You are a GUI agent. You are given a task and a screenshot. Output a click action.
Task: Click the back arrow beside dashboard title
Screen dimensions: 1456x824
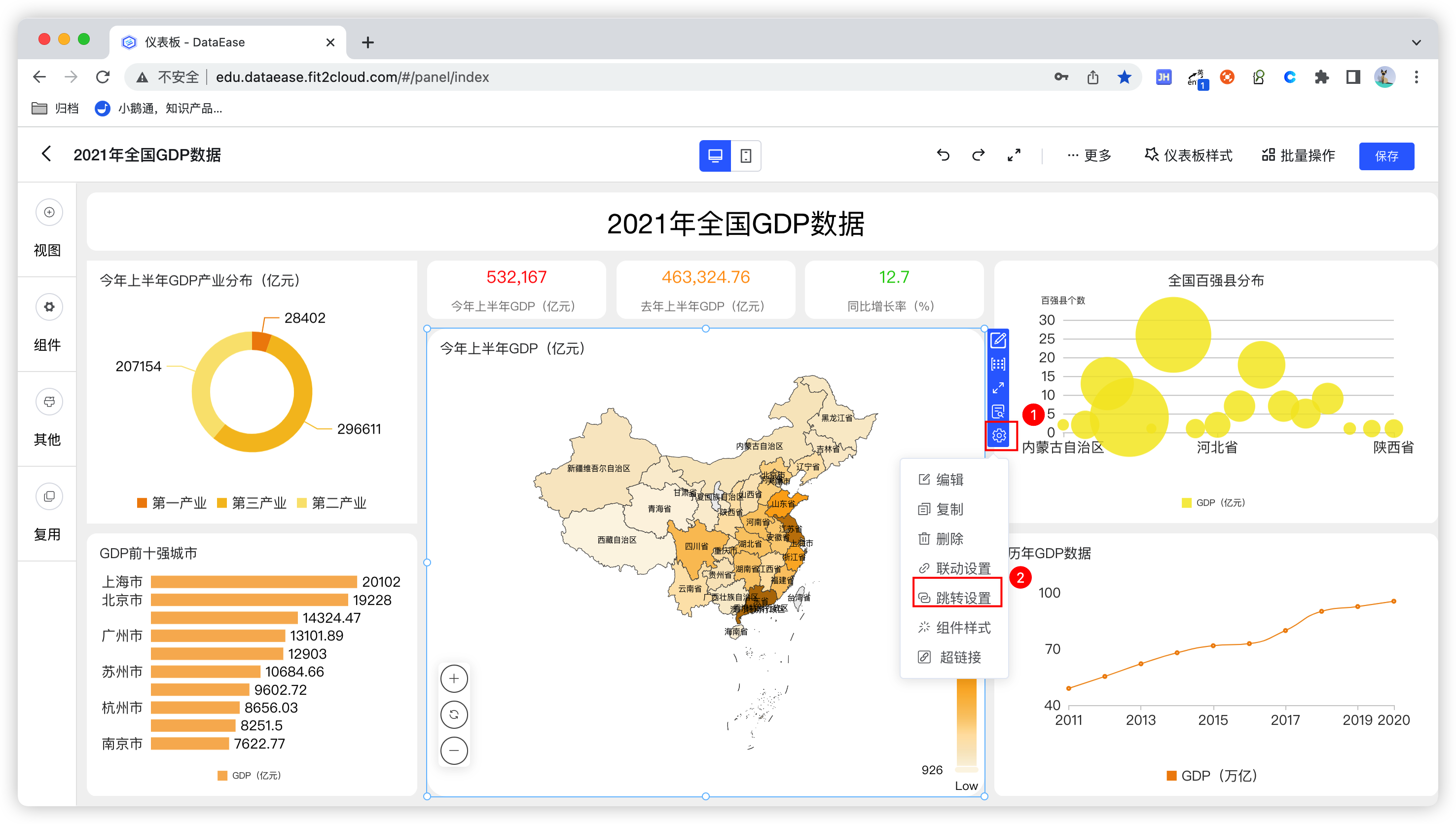(46, 154)
